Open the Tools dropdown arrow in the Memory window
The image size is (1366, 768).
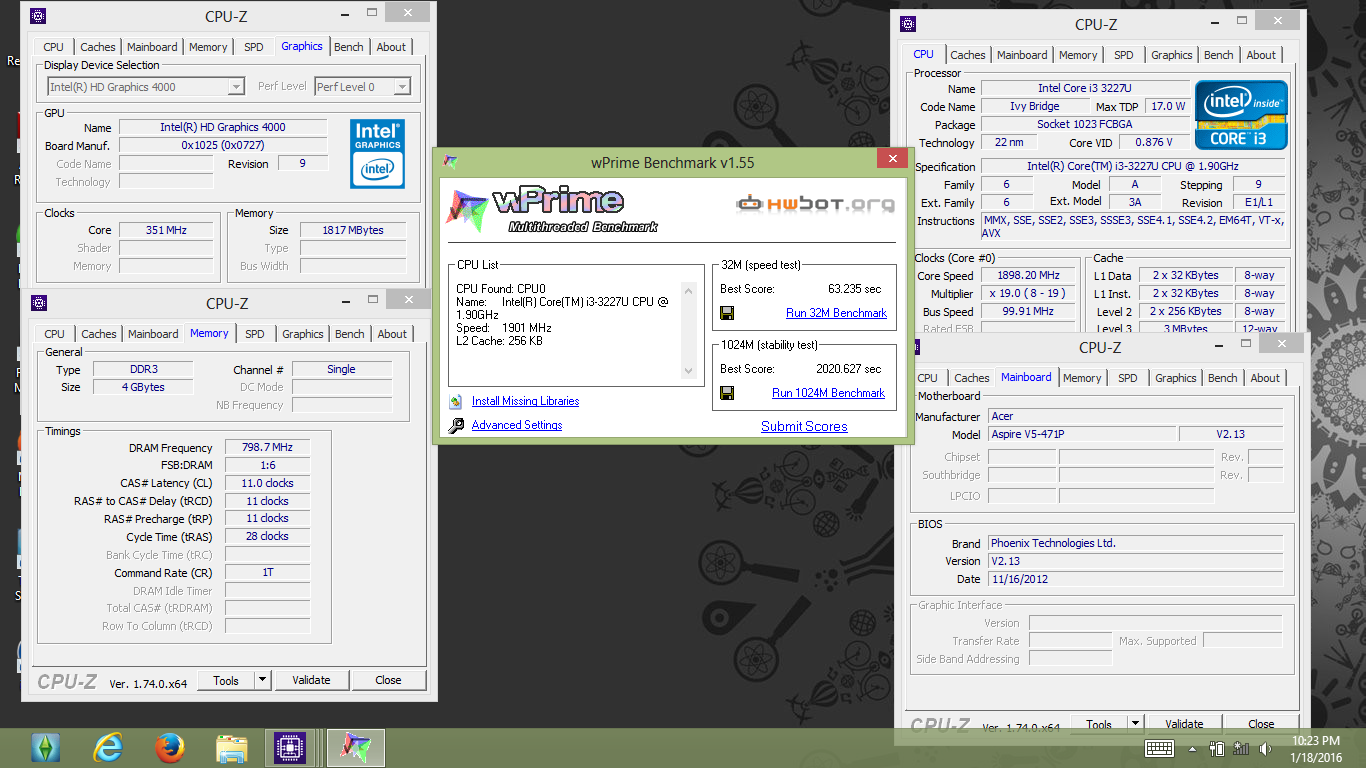[x=262, y=680]
